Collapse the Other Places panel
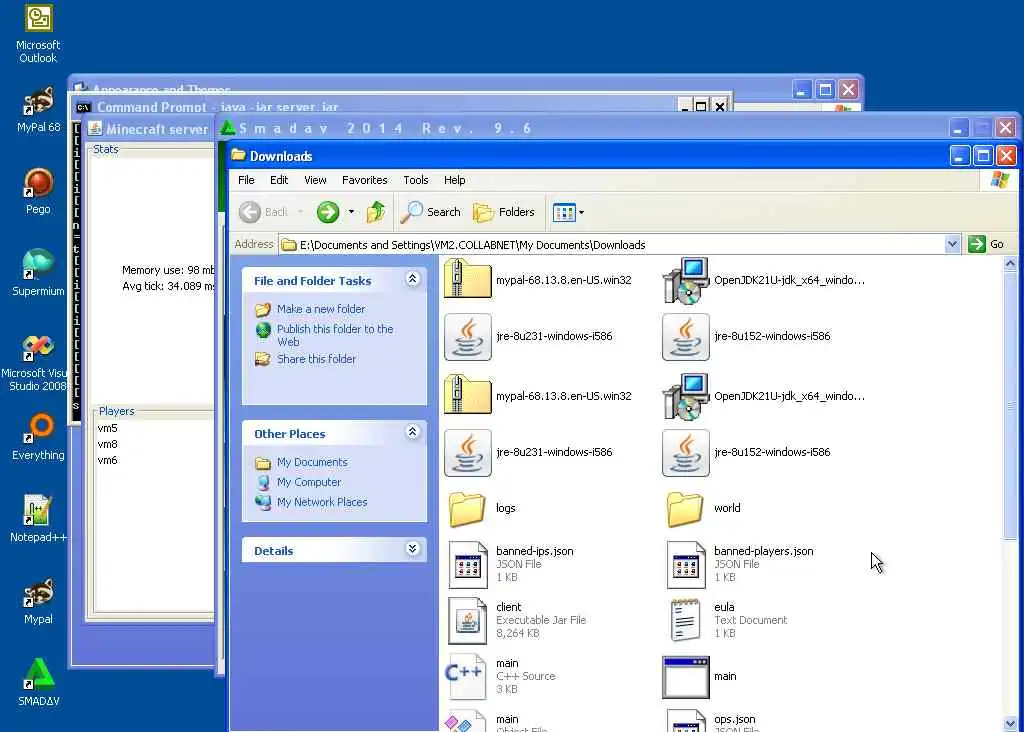This screenshot has height=732, width=1024. (412, 432)
